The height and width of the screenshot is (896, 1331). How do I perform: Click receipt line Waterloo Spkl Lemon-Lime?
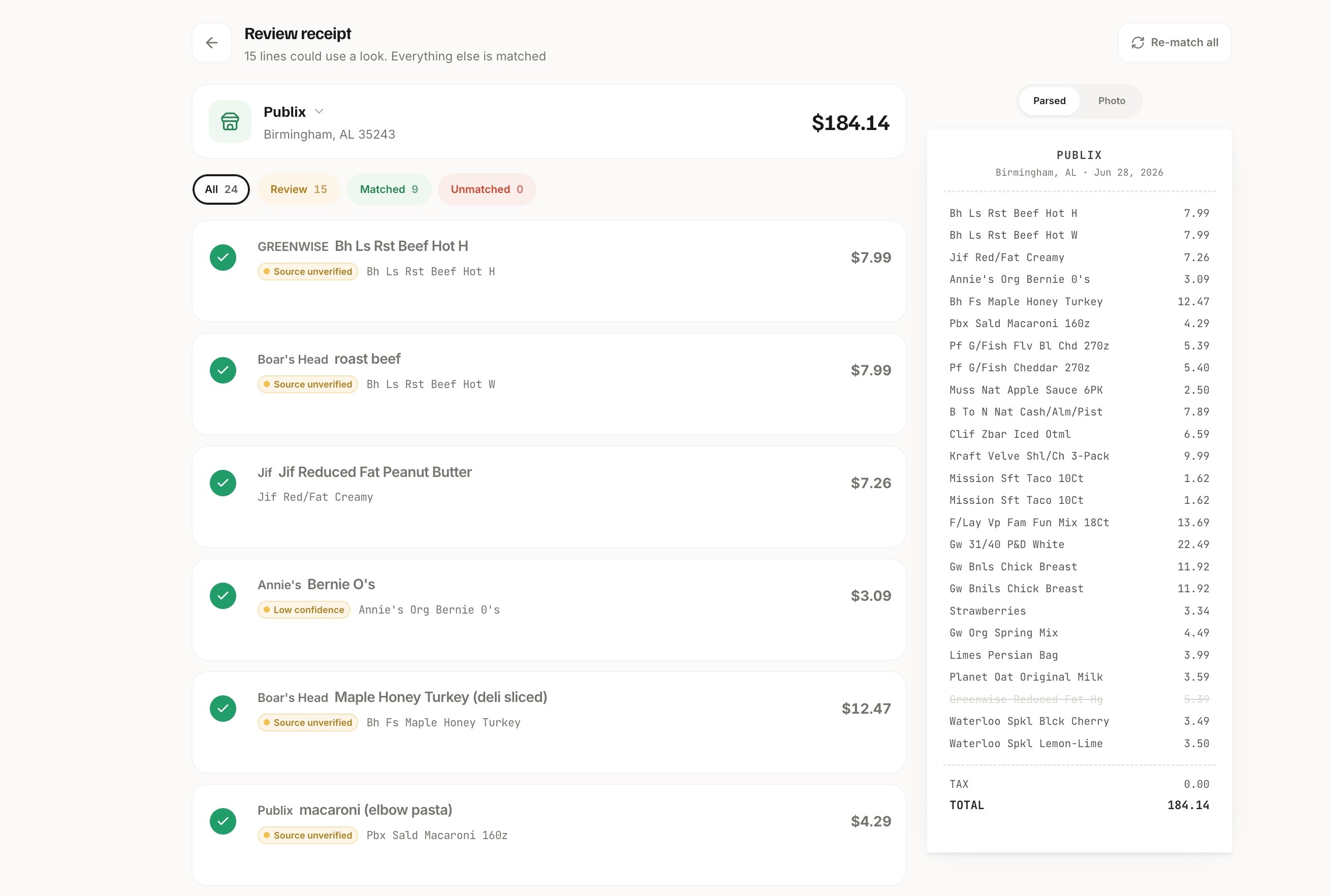pyautogui.click(x=1079, y=744)
